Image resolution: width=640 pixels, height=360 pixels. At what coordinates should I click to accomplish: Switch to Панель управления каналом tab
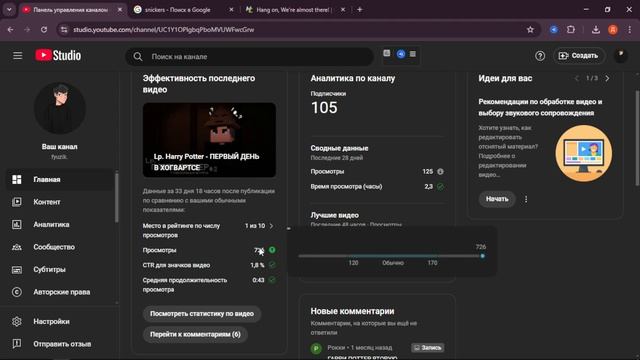click(x=70, y=10)
